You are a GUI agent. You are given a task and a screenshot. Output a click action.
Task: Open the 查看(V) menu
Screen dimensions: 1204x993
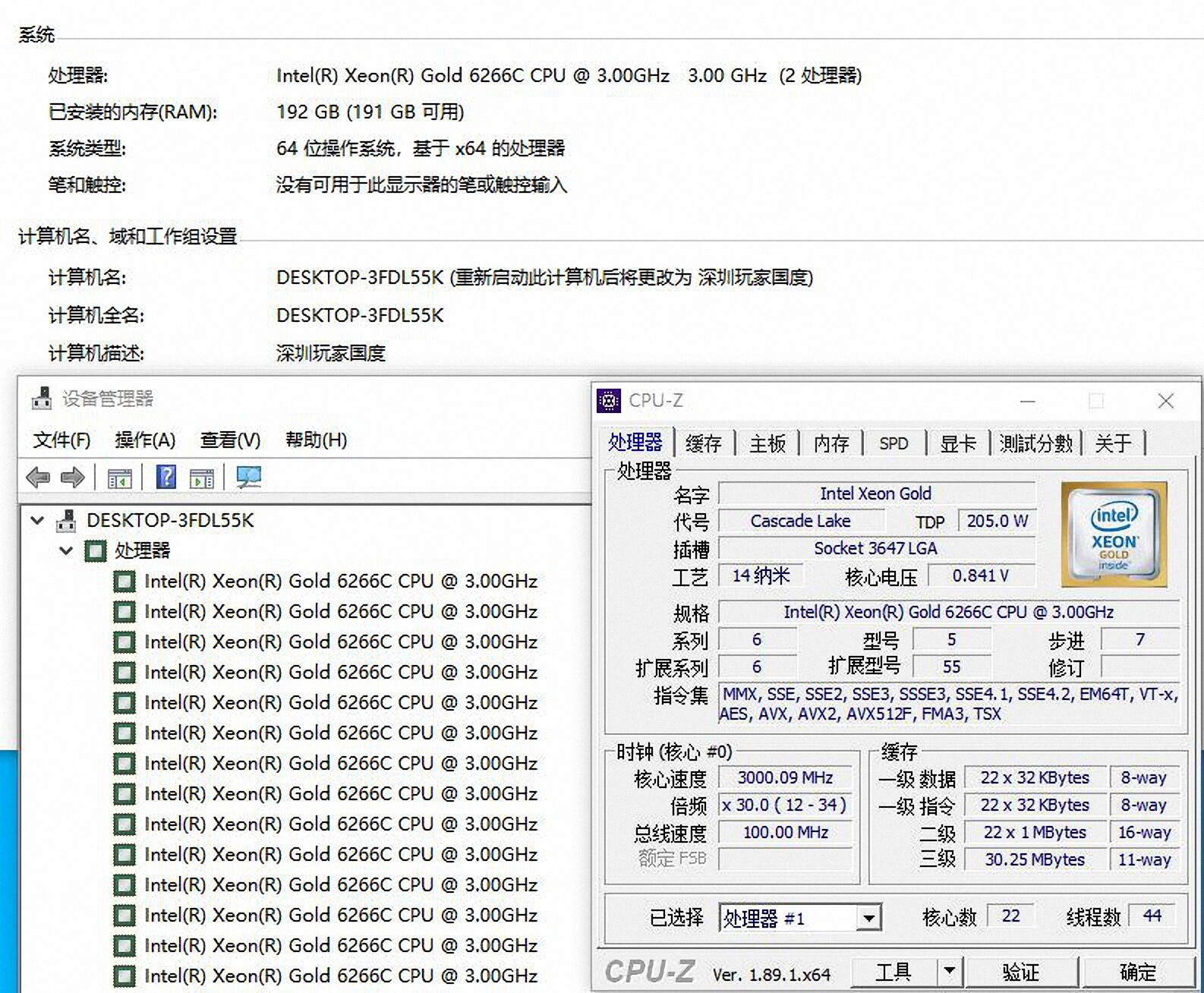tap(230, 440)
